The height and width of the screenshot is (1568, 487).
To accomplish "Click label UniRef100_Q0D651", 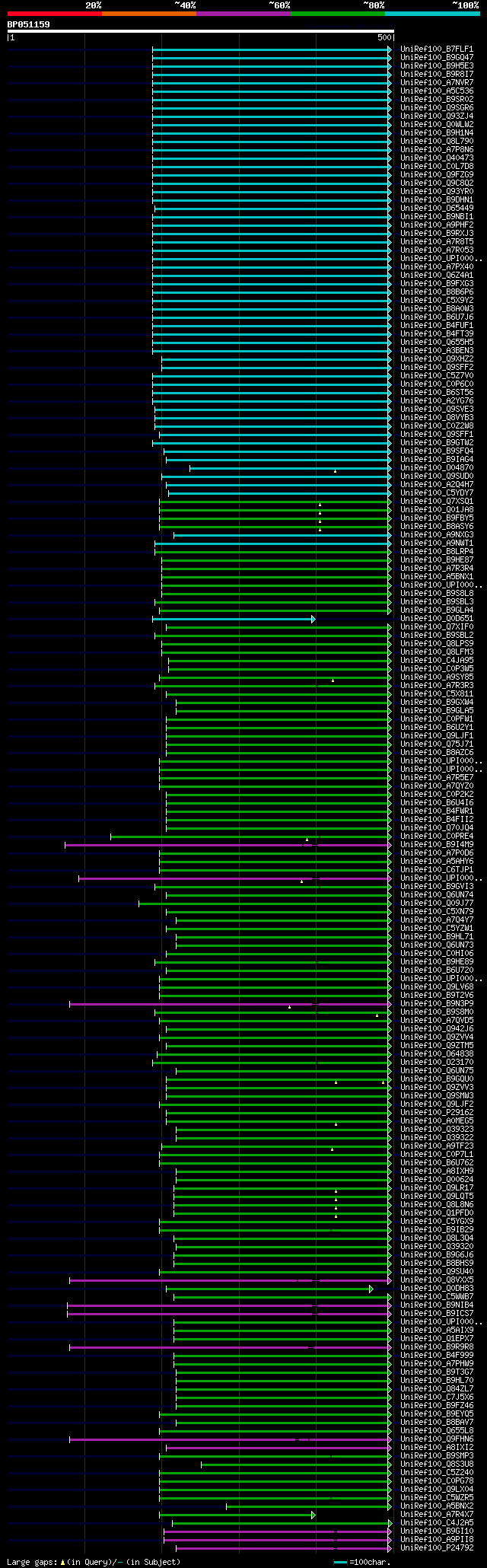I will (x=437, y=619).
